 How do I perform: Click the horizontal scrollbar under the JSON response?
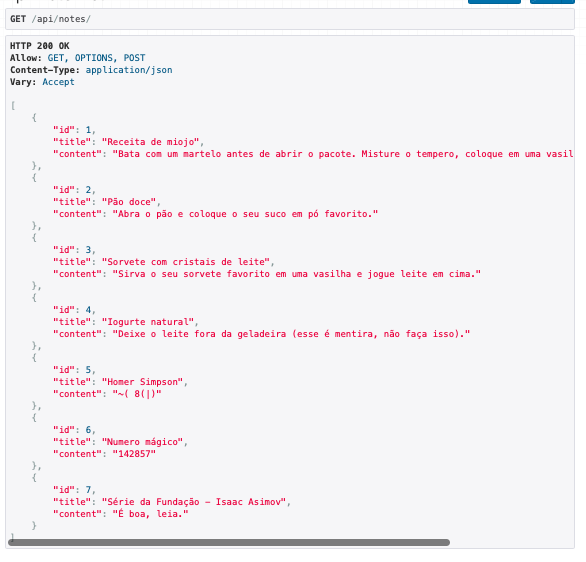pos(229,542)
